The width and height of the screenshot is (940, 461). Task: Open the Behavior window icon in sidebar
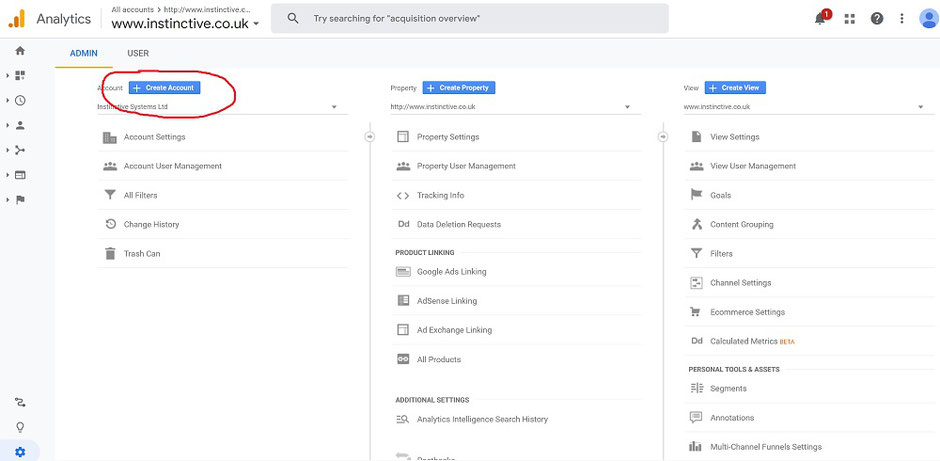20,175
